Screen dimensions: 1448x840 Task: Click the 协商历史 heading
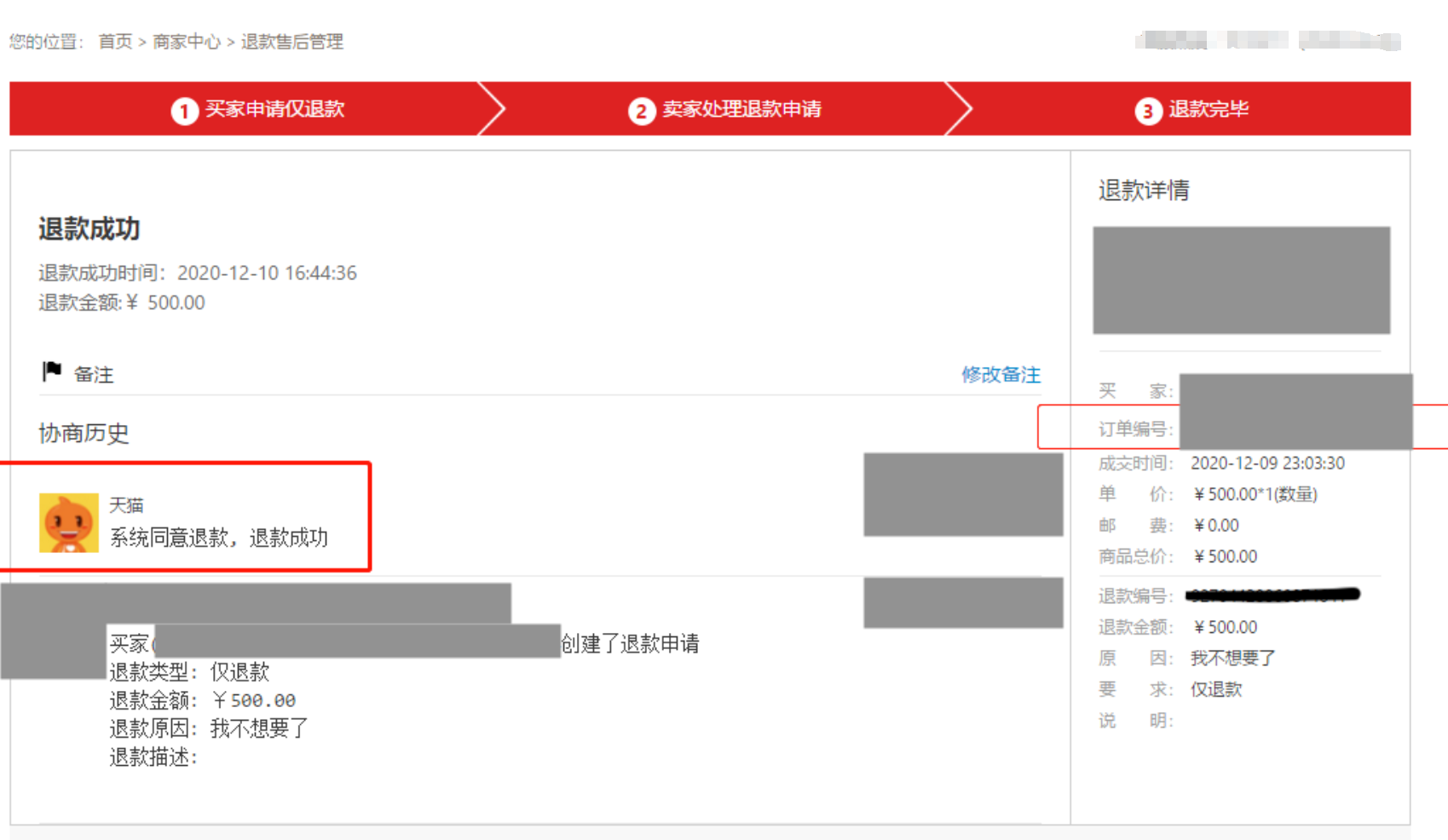click(84, 434)
